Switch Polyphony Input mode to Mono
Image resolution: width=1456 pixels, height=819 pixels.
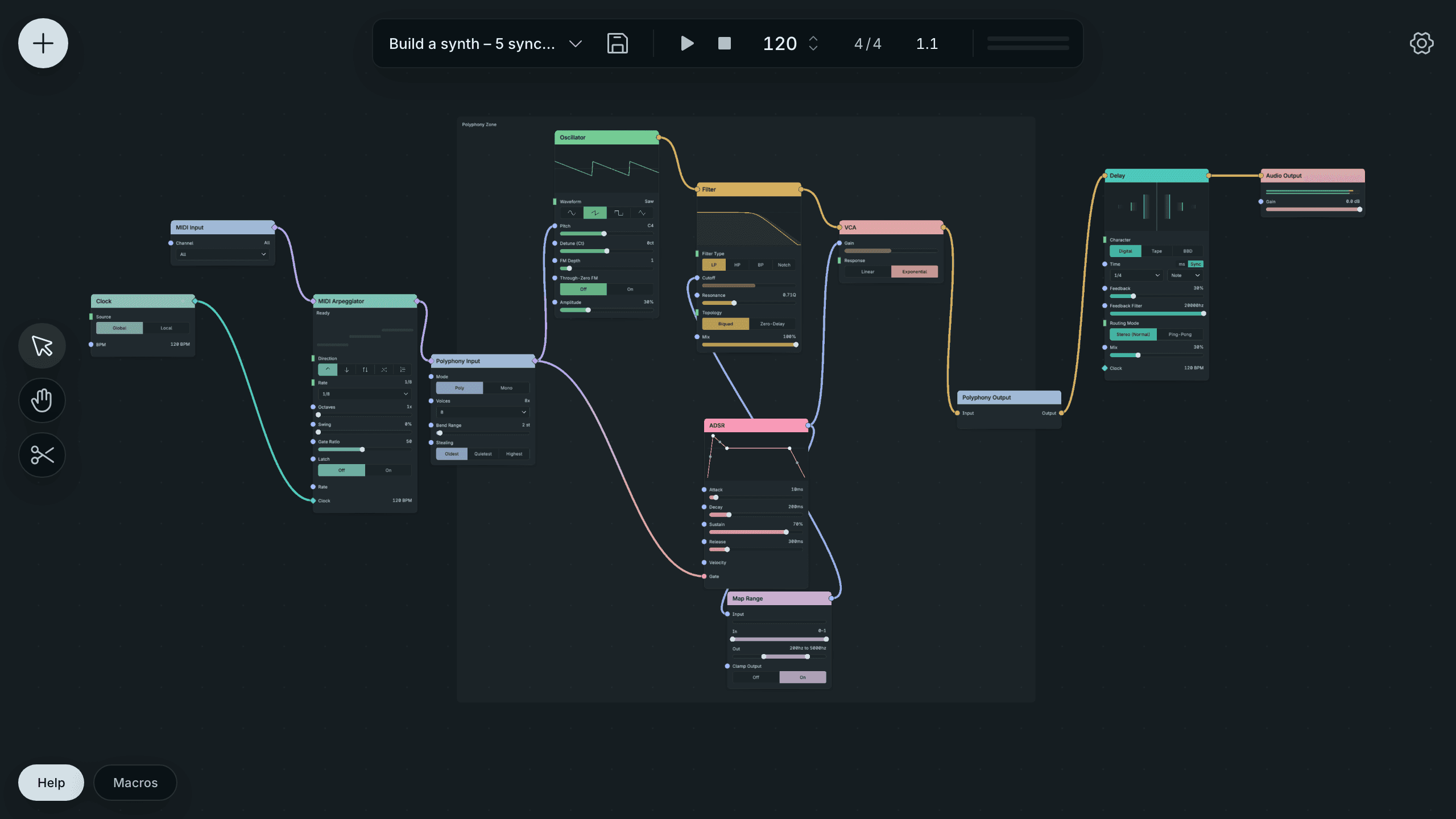point(506,388)
